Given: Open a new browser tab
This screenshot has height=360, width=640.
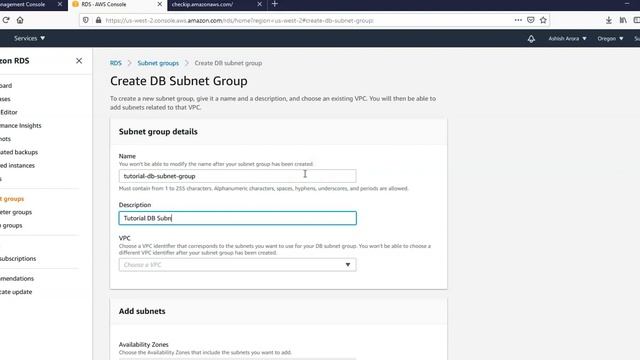Looking at the screenshot, I should pyautogui.click(x=275, y=4).
